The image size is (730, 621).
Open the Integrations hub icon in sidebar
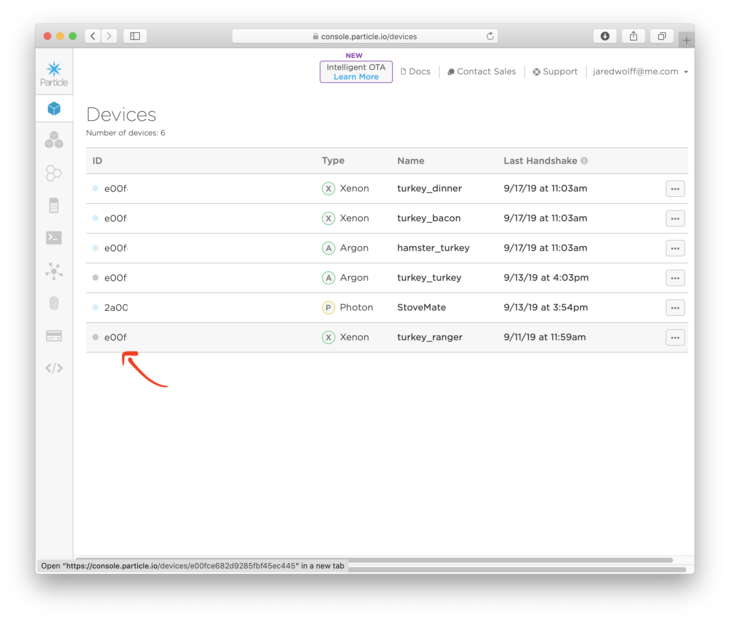[54, 271]
